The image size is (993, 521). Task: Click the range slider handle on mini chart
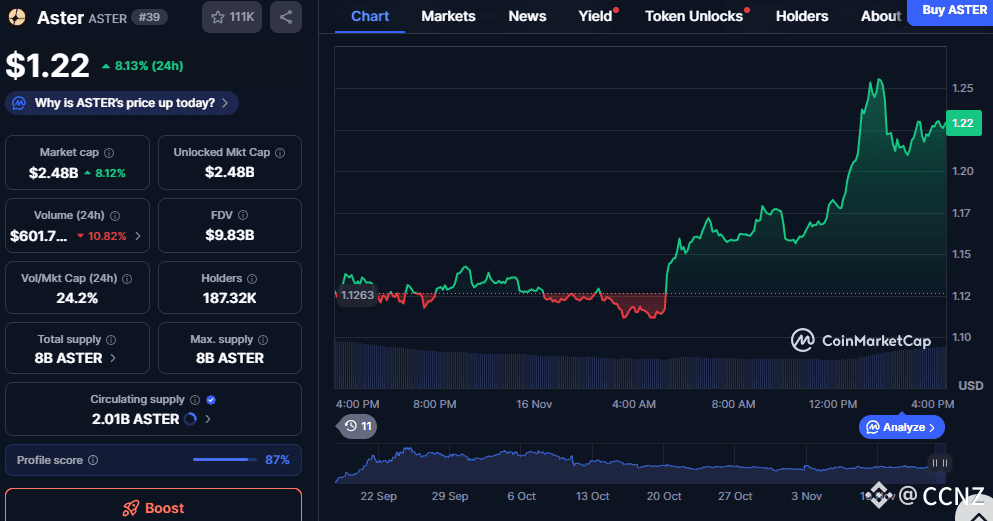click(939, 463)
